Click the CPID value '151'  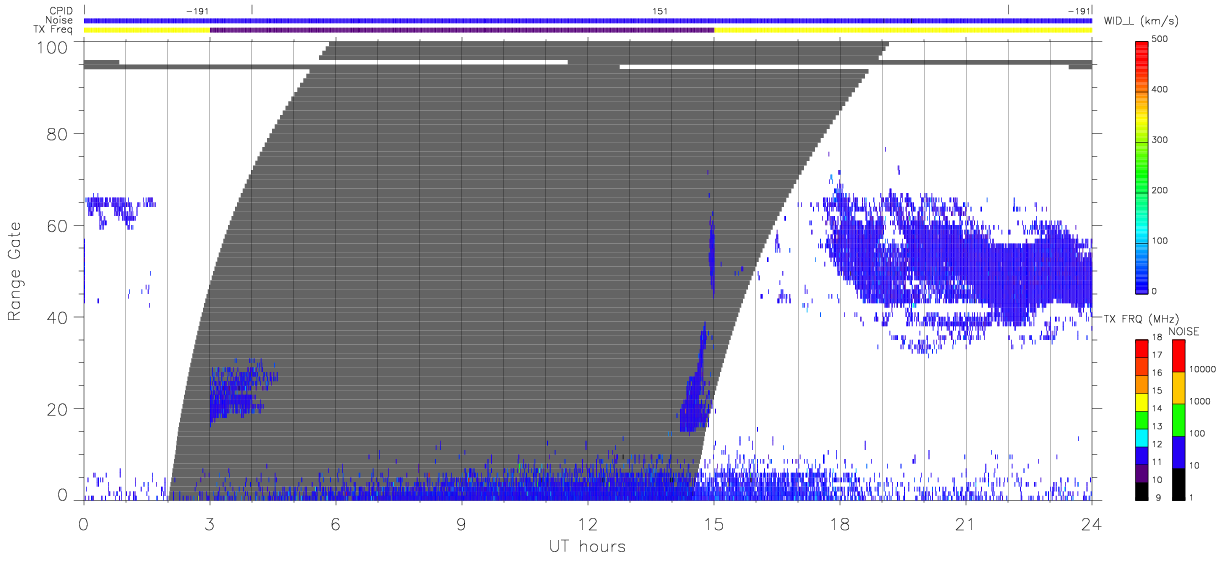click(660, 11)
